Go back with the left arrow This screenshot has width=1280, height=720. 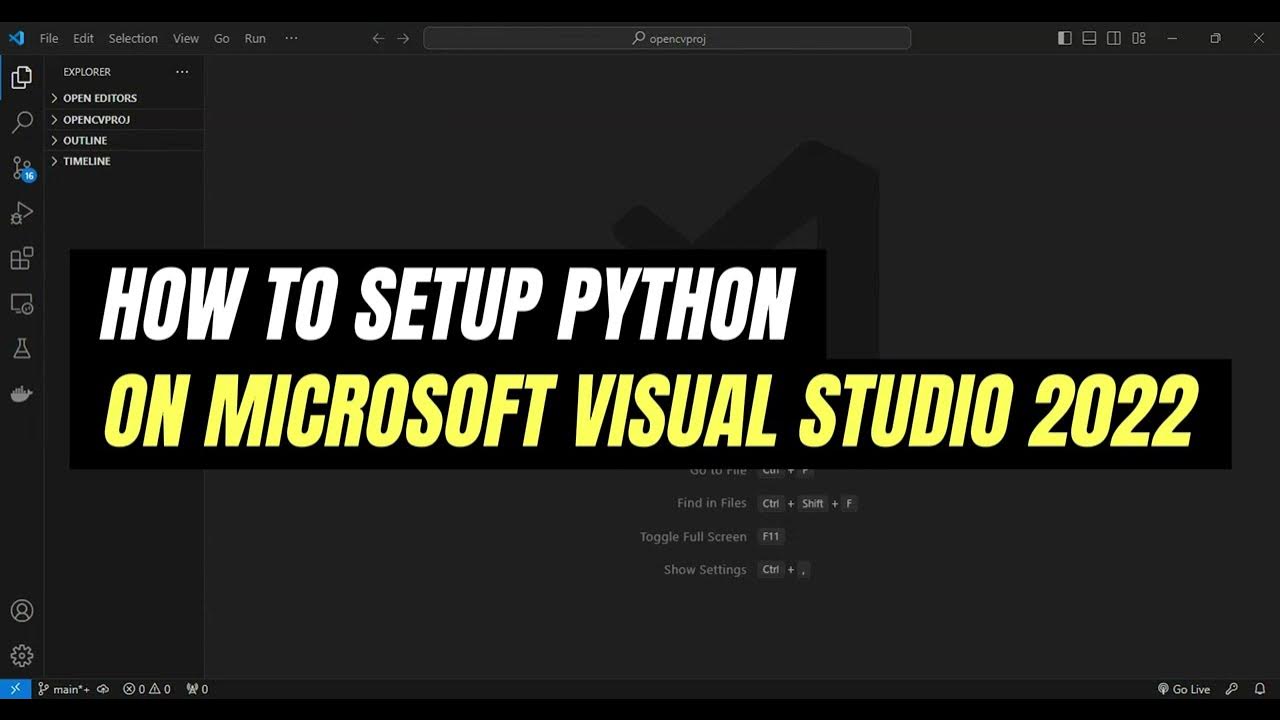pos(378,38)
